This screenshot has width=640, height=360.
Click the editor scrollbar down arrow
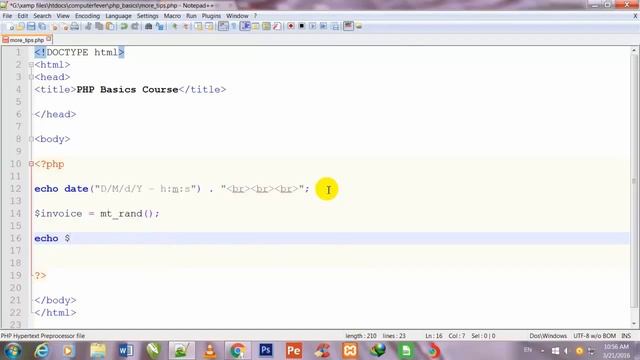click(634, 324)
